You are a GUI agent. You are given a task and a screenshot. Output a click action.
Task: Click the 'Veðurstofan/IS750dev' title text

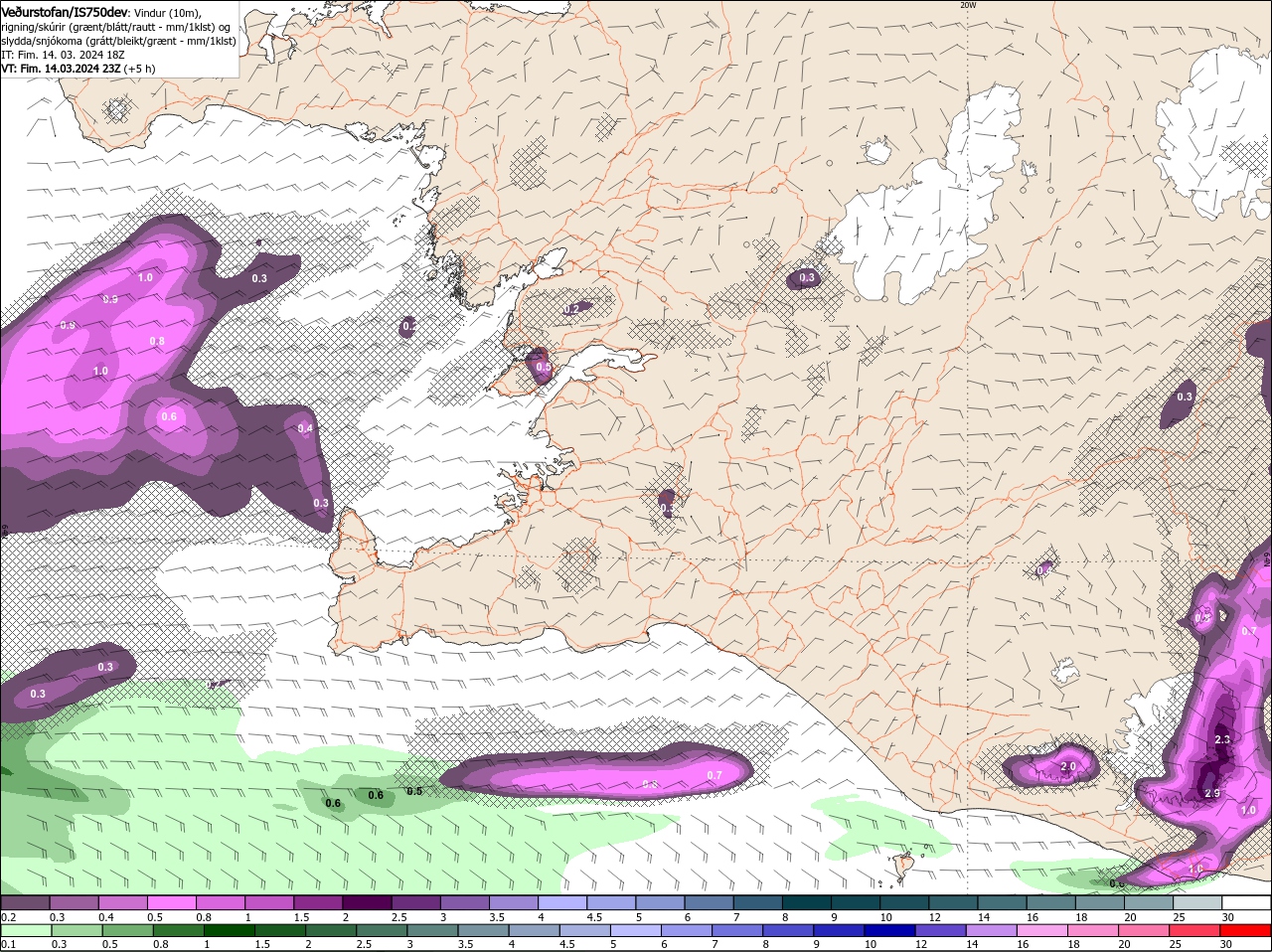pos(65,12)
